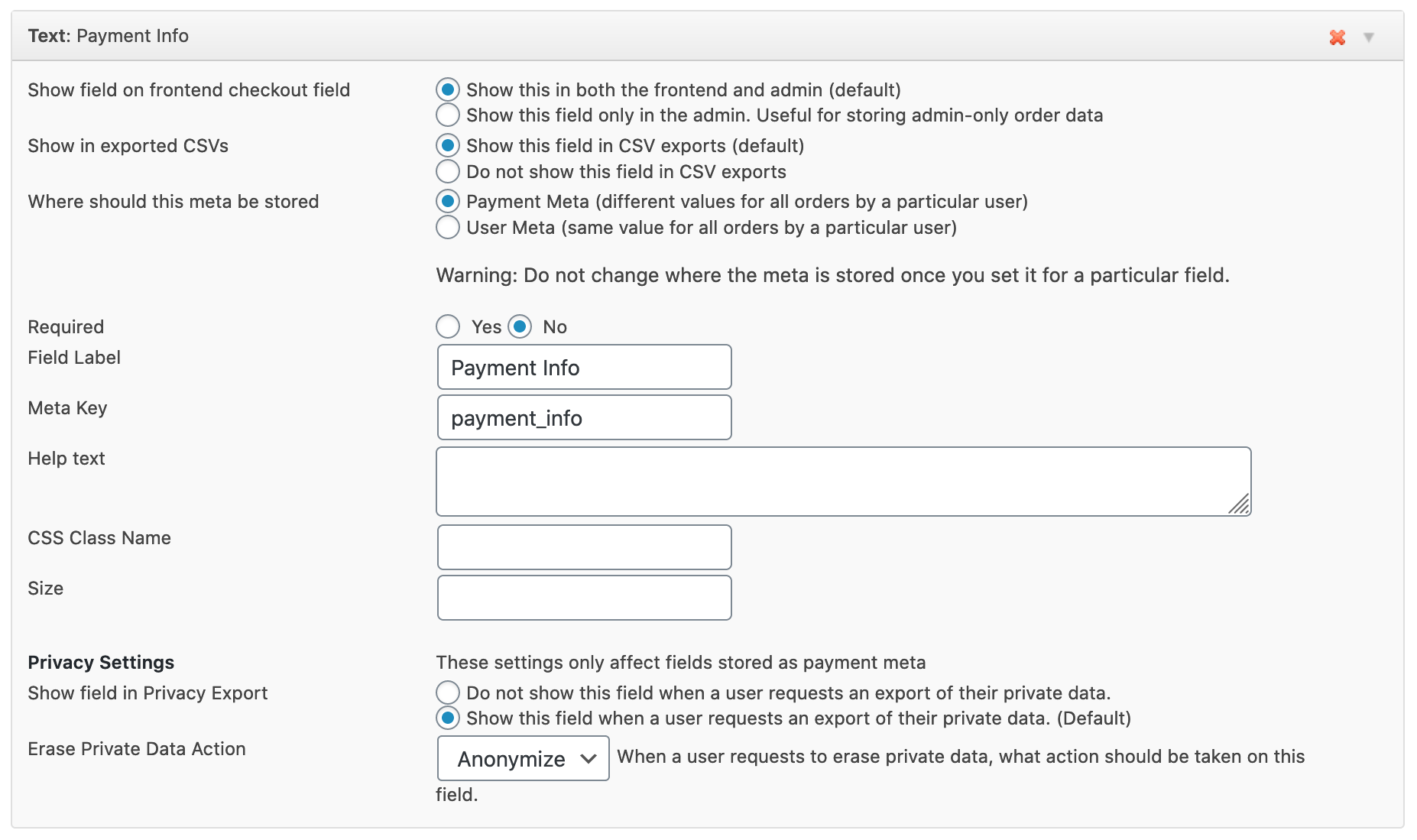The width and height of the screenshot is (1417, 840).
Task: Choose 'Do not show this field in CSV exports'
Action: click(448, 171)
